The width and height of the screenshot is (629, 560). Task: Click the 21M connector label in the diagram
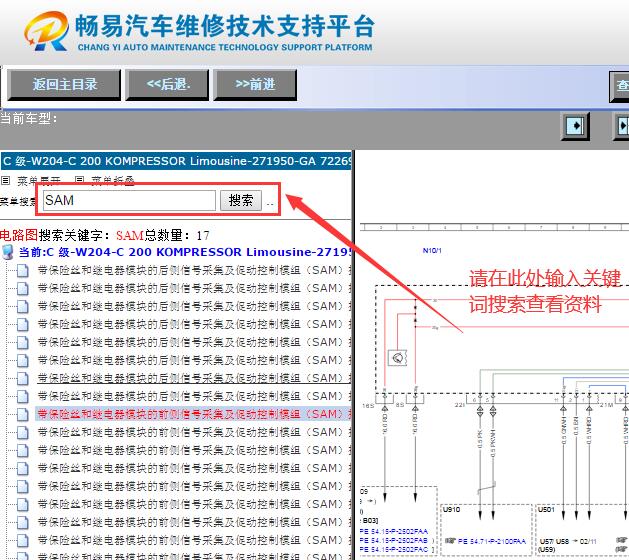coord(607,405)
